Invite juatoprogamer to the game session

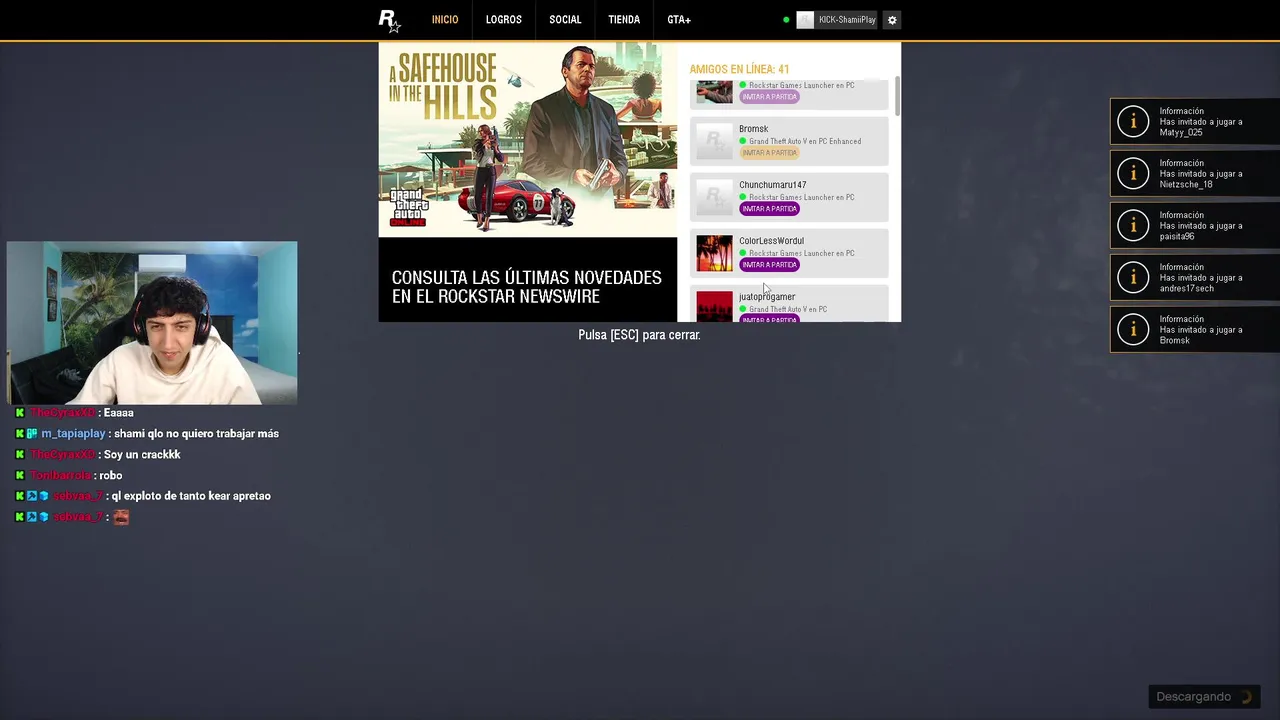[x=769, y=319]
